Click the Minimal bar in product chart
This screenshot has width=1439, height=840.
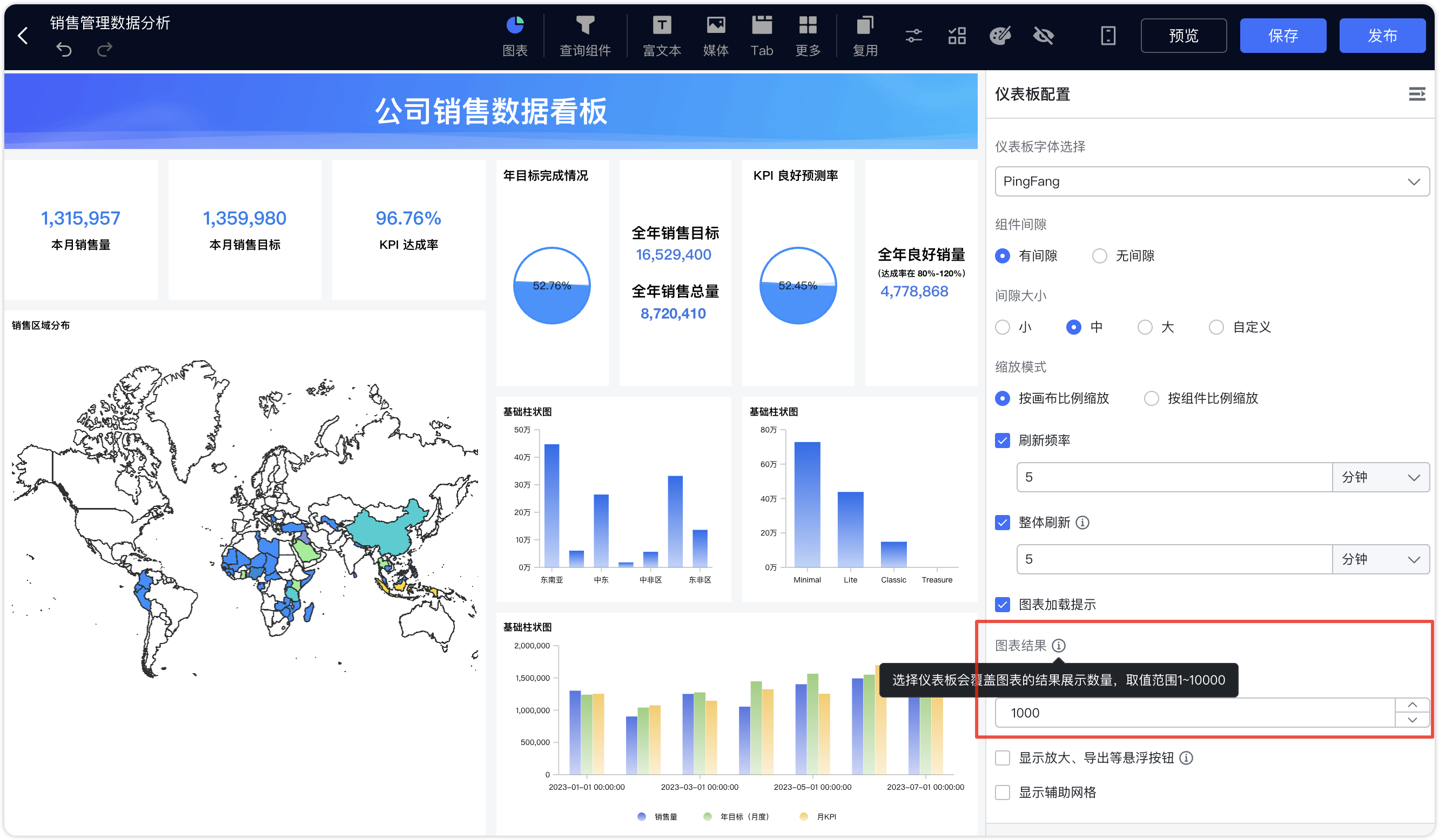[x=807, y=504]
